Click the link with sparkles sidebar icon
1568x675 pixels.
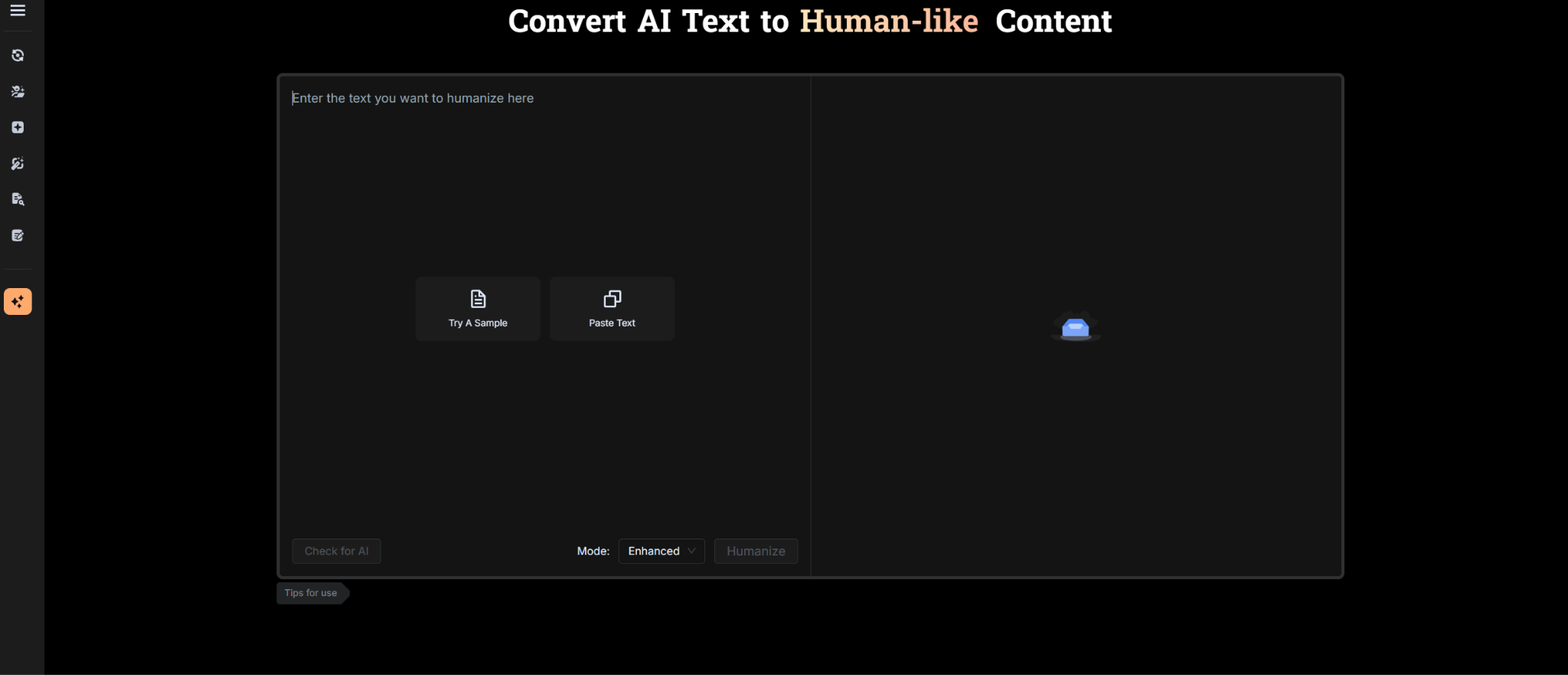click(x=18, y=163)
